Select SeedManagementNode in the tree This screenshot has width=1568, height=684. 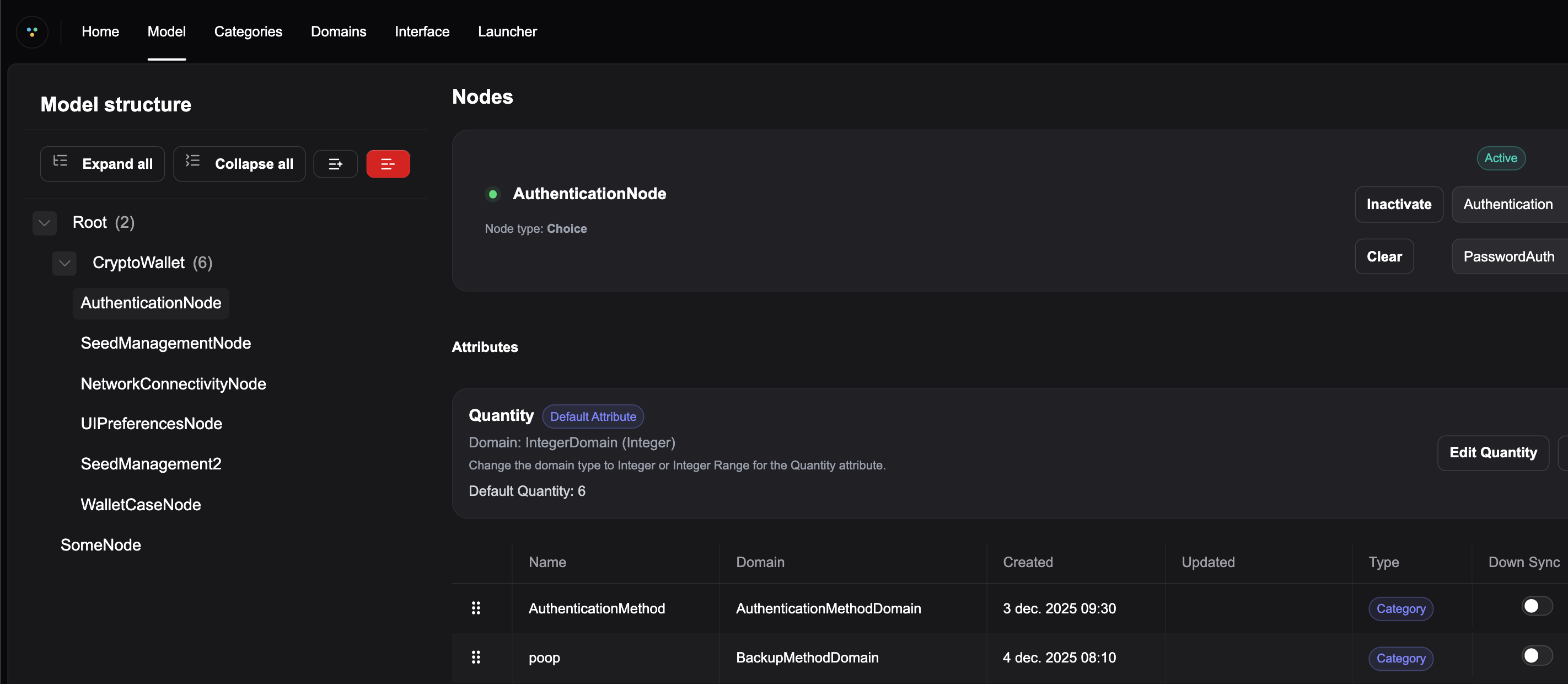click(165, 343)
